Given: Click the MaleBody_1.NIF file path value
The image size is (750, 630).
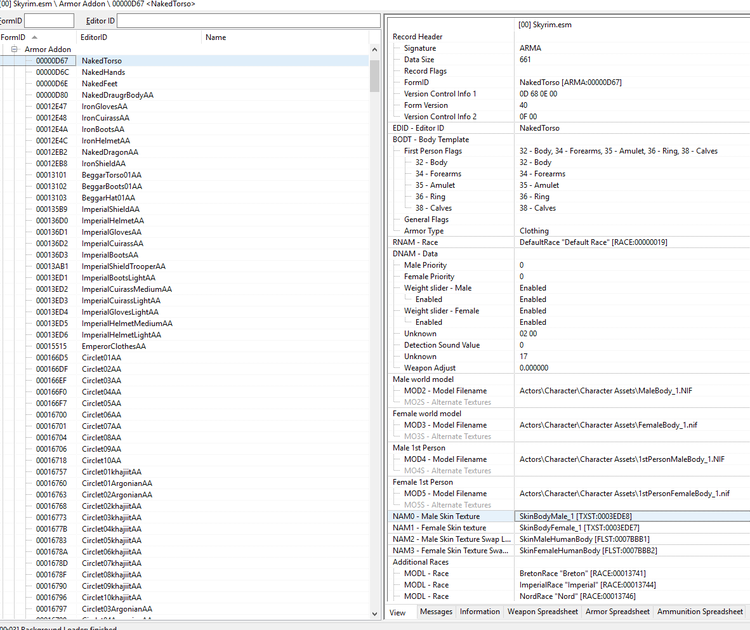Looking at the screenshot, I should (606, 391).
